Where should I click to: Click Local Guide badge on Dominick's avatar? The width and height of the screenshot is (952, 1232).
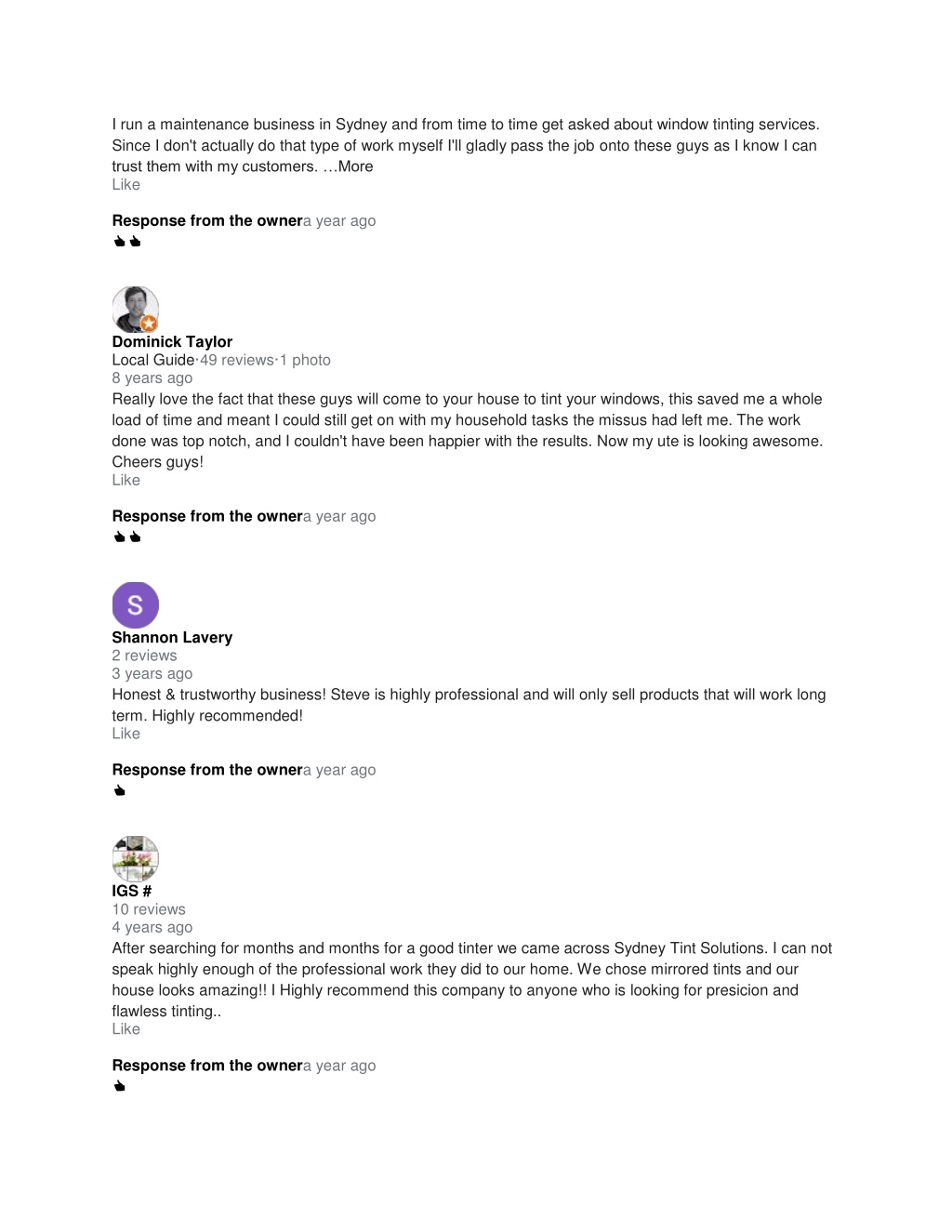coord(149,324)
